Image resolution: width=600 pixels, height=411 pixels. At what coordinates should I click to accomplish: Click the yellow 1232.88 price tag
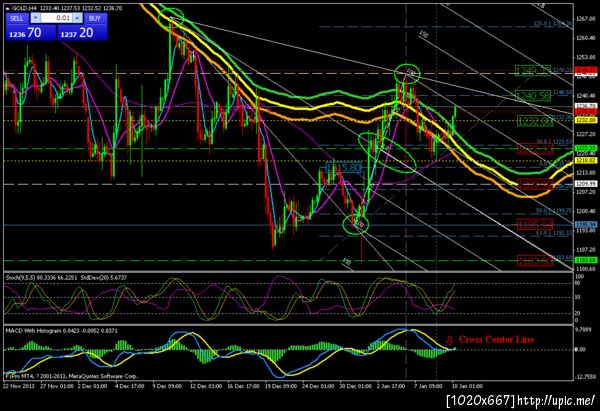tap(586, 121)
